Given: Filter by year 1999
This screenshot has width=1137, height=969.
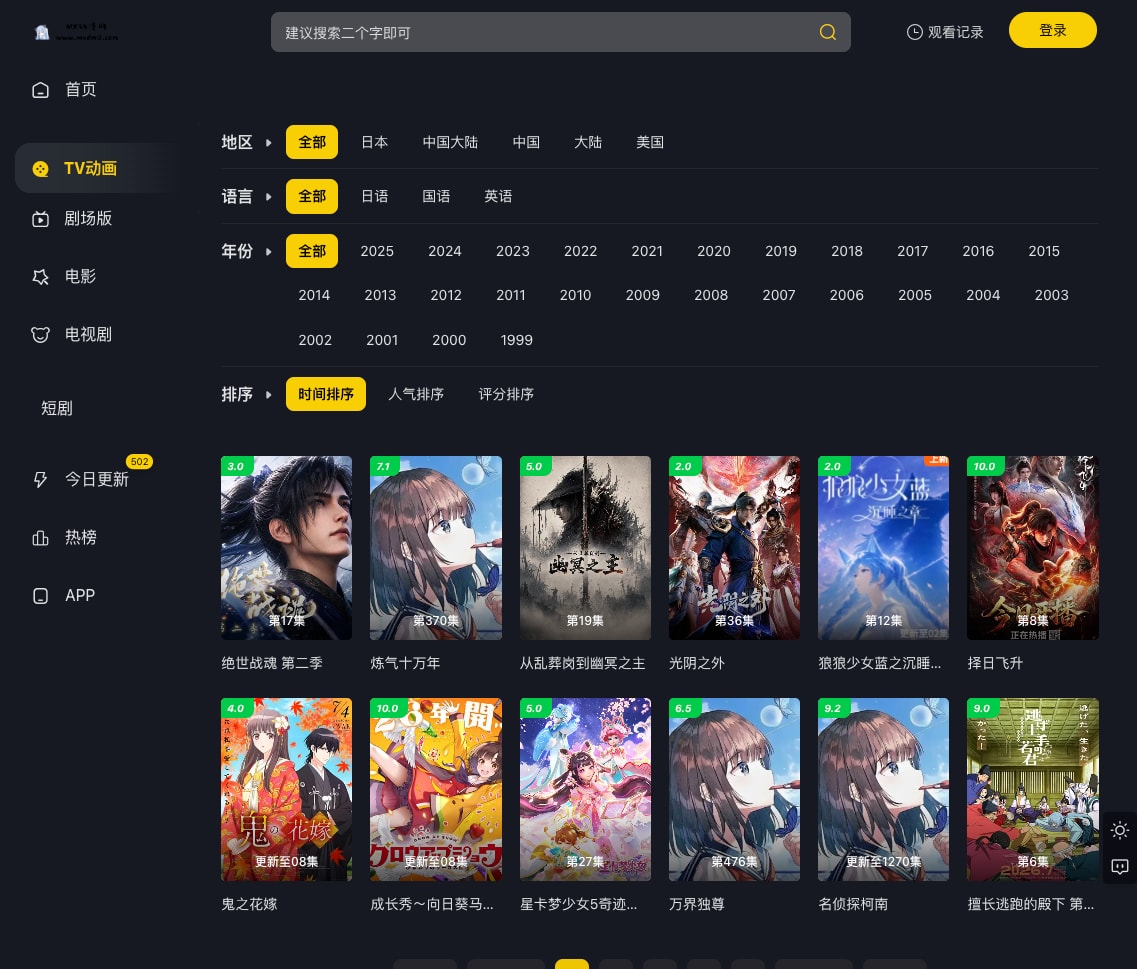Looking at the screenshot, I should [x=516, y=340].
